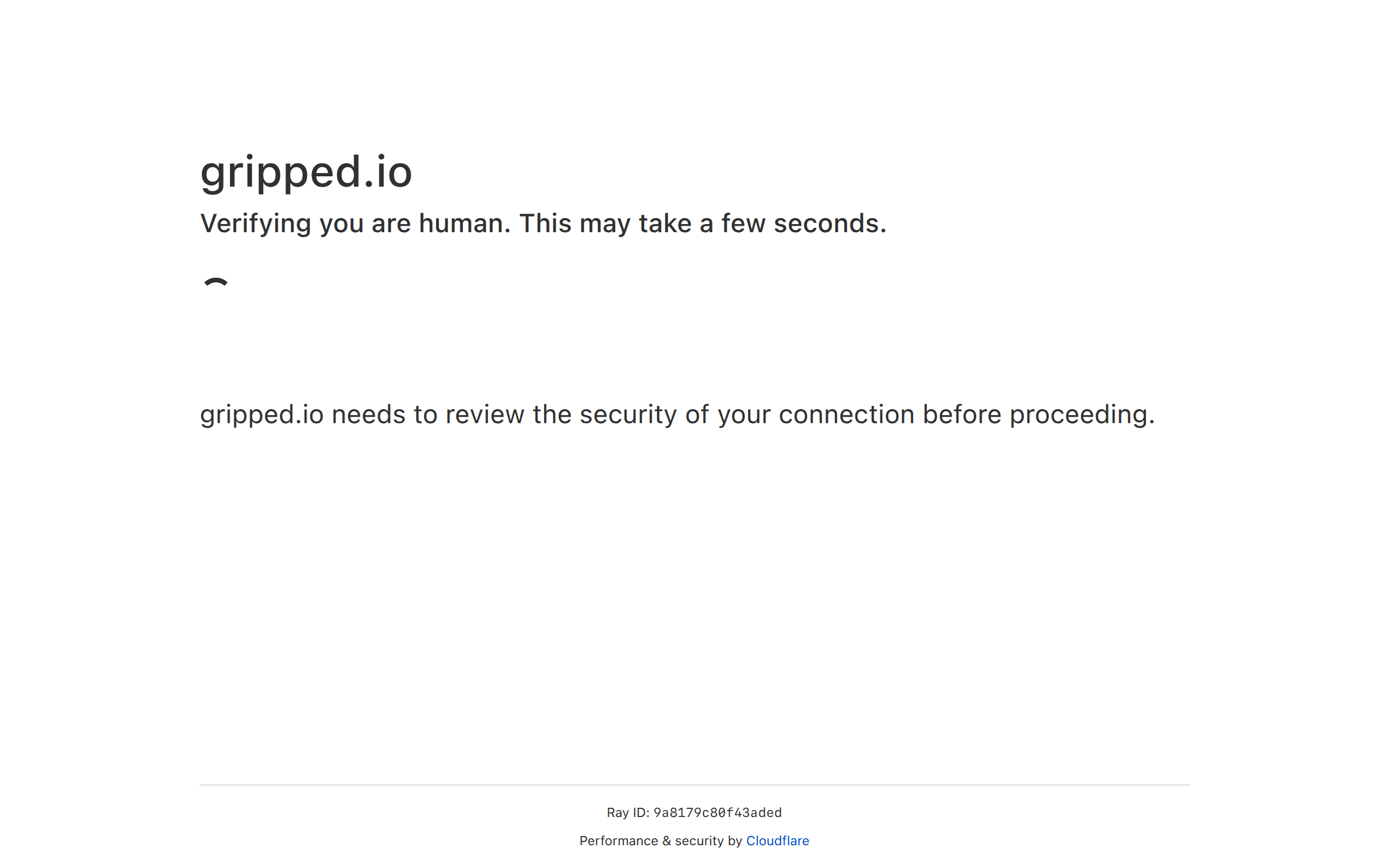Viewport: 1389px width, 868px height.
Task: Select the word "connection" in paragraph
Action: pyautogui.click(x=846, y=414)
